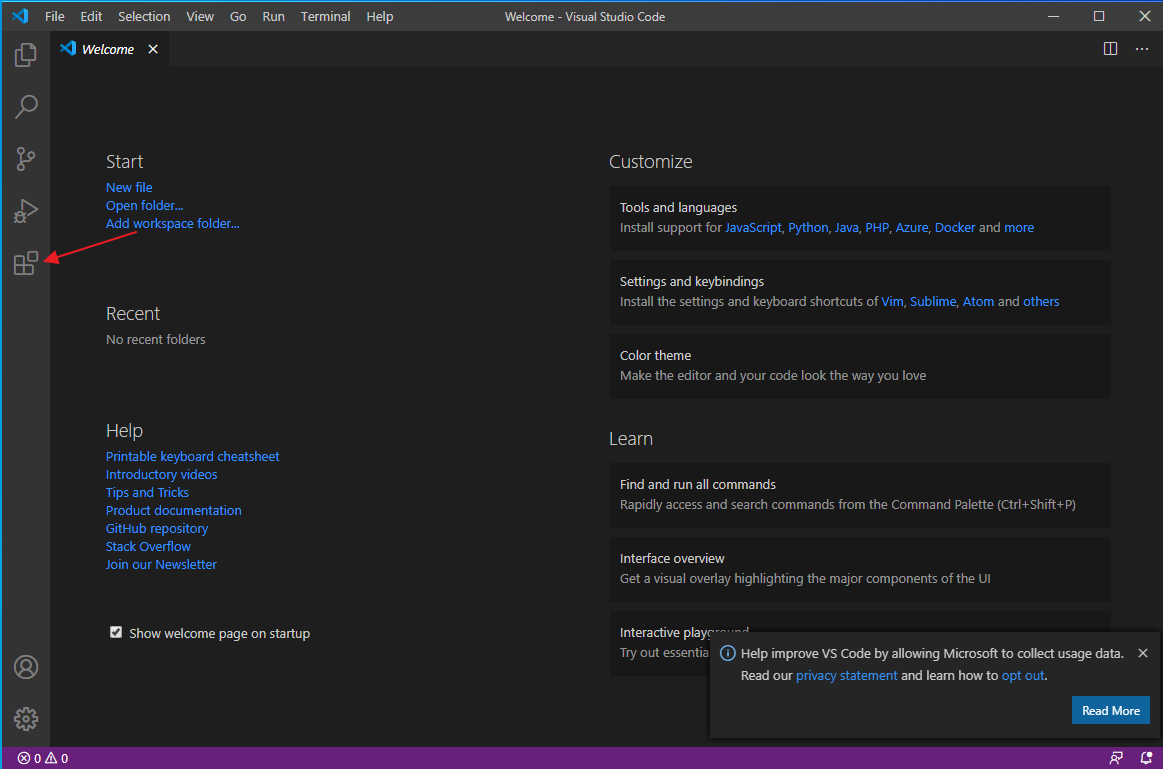Install Sublime keybindings link
Screen dimensions: 1163x769
coord(933,302)
